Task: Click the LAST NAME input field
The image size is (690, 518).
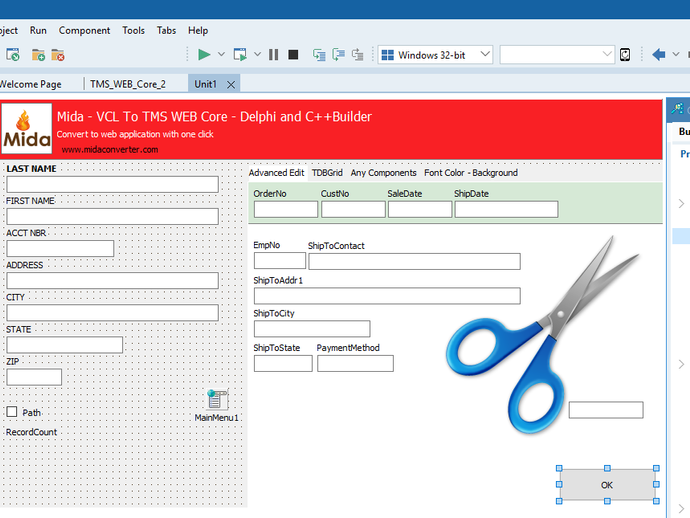Action: click(113, 184)
